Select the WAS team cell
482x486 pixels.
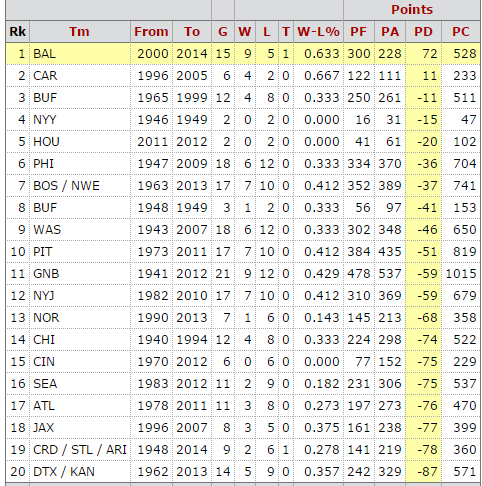pyautogui.click(x=80, y=230)
